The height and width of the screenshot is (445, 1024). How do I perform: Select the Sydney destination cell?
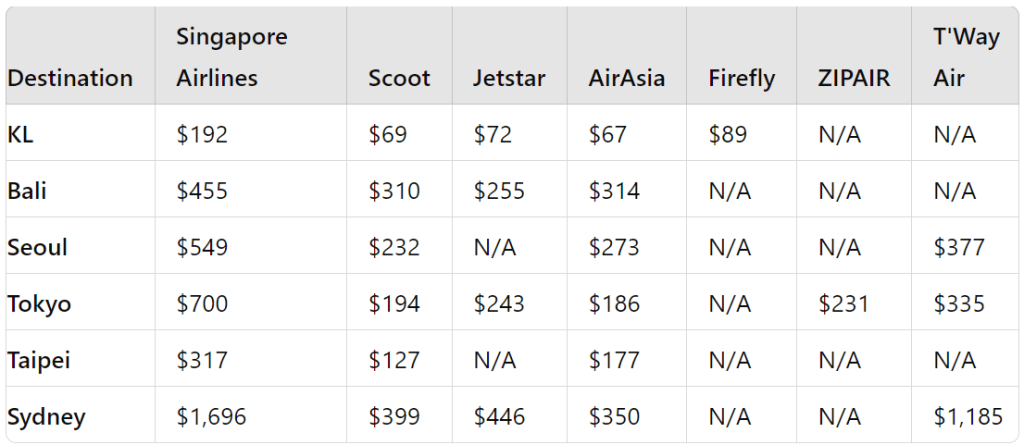point(46,417)
